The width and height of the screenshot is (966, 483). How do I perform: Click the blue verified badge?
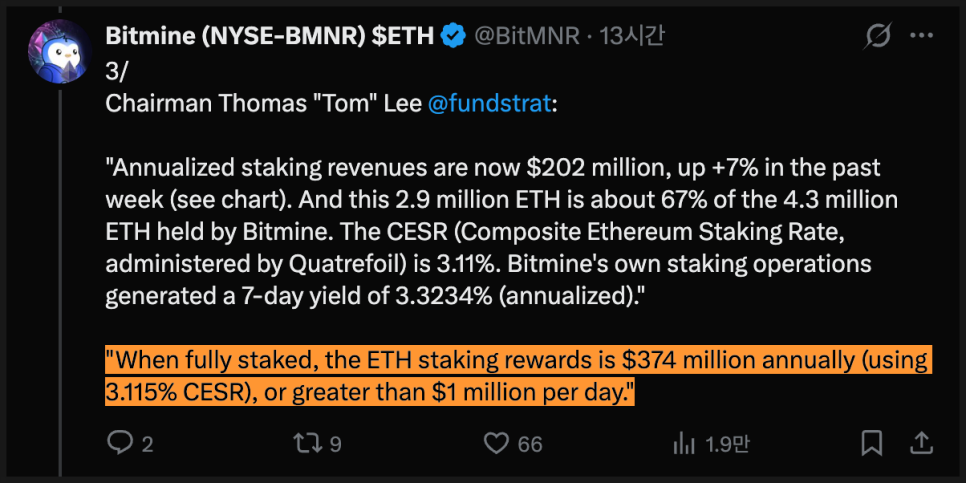[453, 37]
